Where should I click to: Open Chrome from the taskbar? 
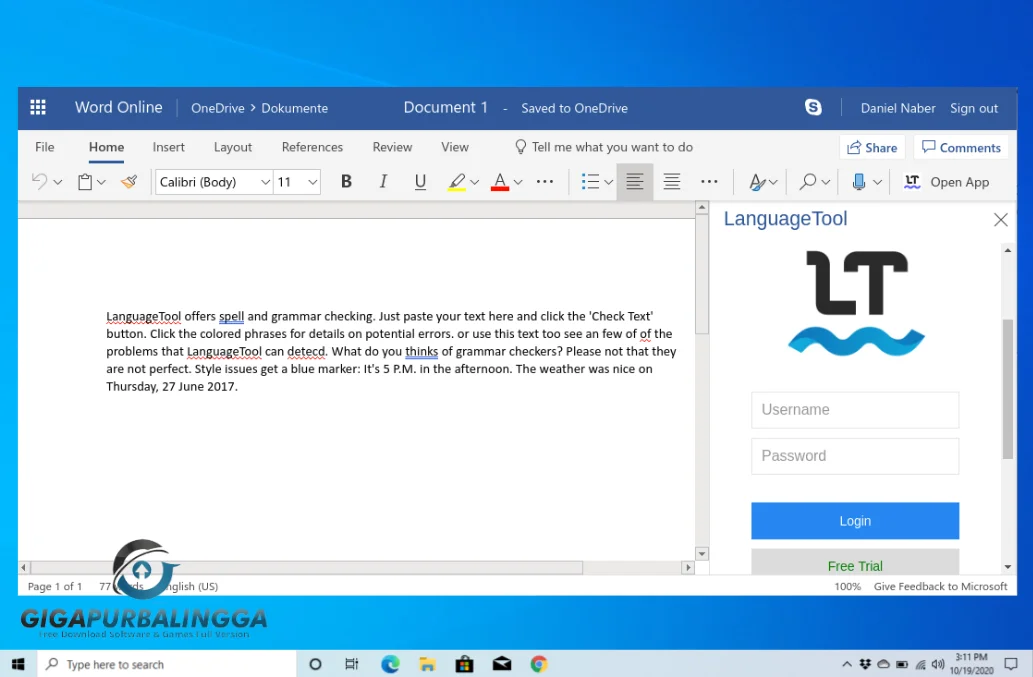[539, 663]
